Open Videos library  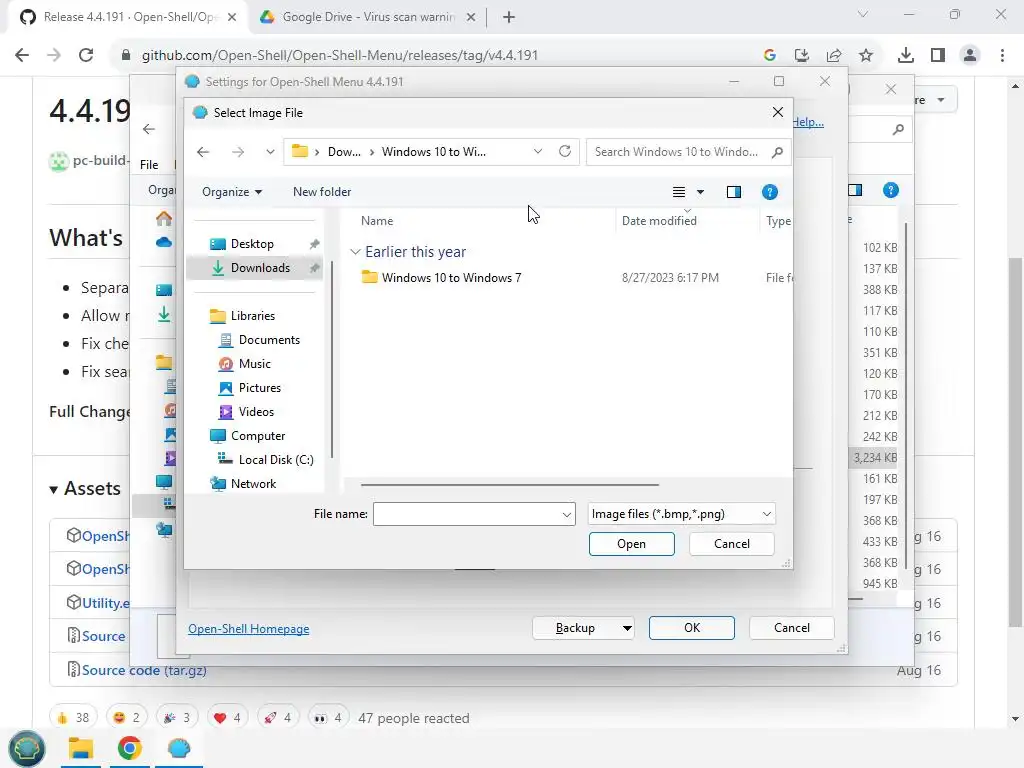click(255, 412)
